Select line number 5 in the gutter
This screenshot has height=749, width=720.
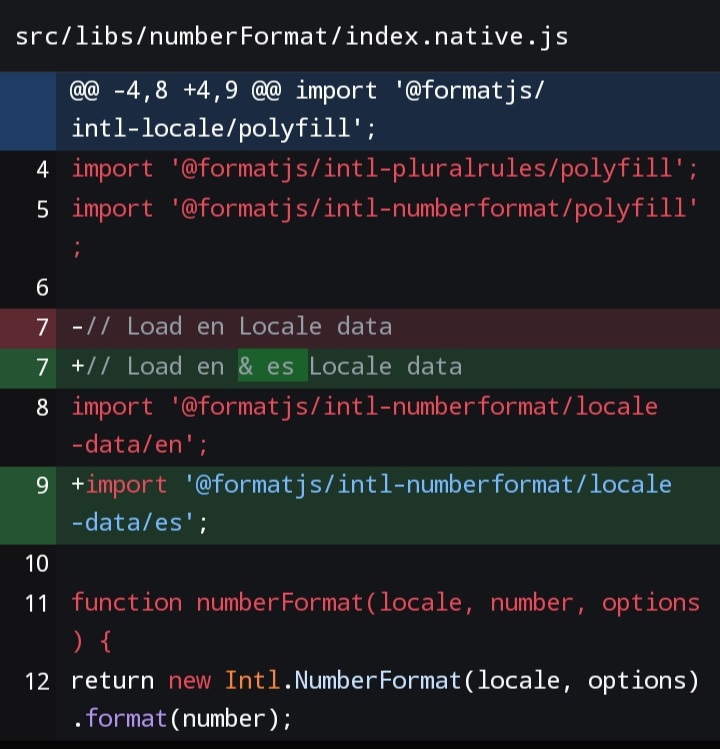[43, 210]
